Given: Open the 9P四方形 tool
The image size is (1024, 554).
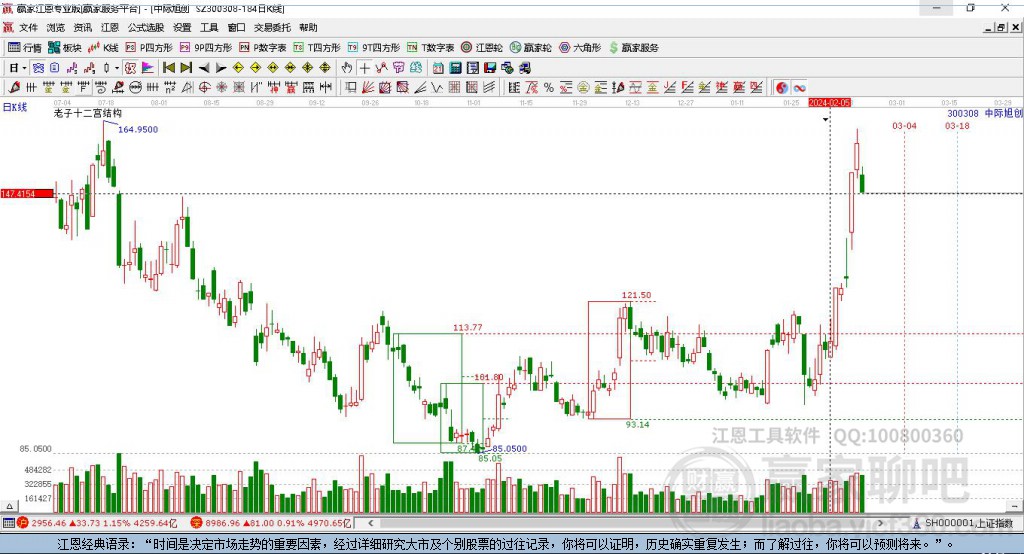Looking at the screenshot, I should pos(206,48).
